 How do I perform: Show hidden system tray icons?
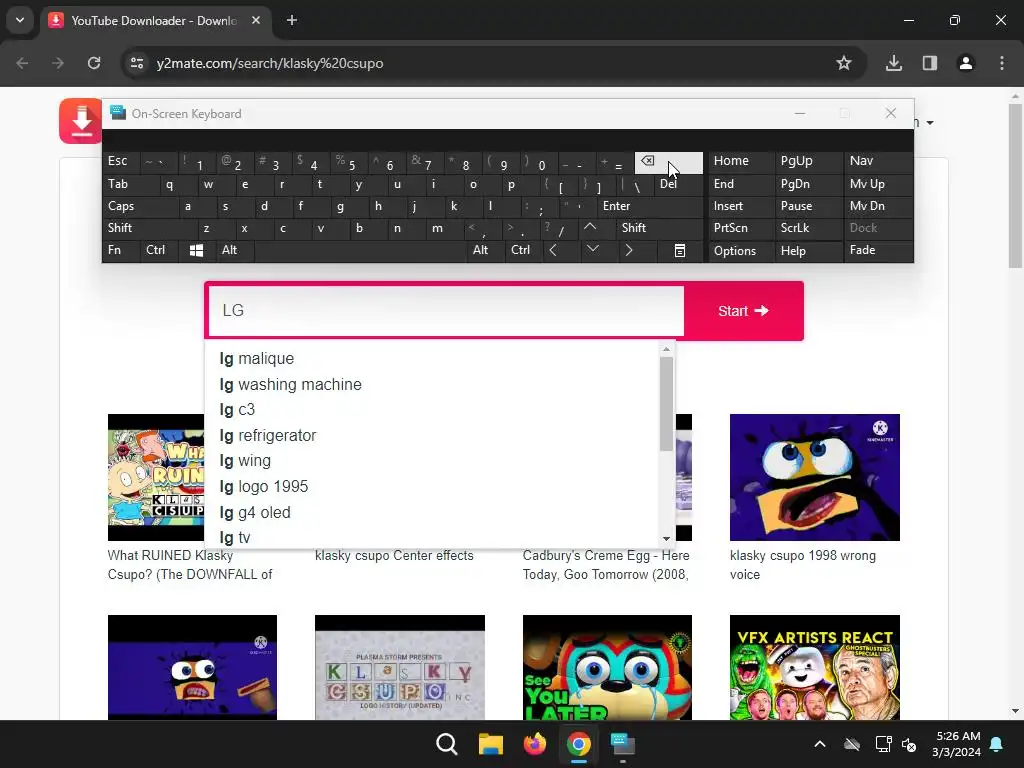point(820,744)
